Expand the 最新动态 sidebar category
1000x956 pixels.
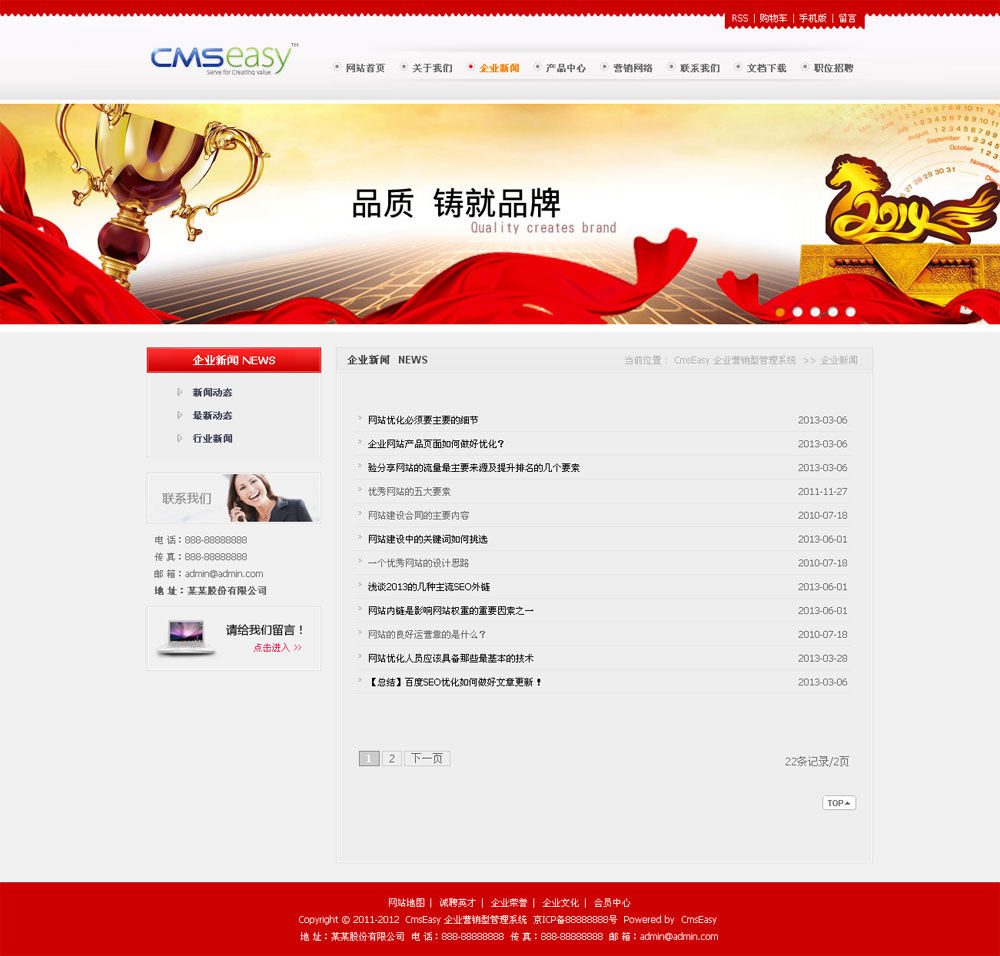[212, 416]
